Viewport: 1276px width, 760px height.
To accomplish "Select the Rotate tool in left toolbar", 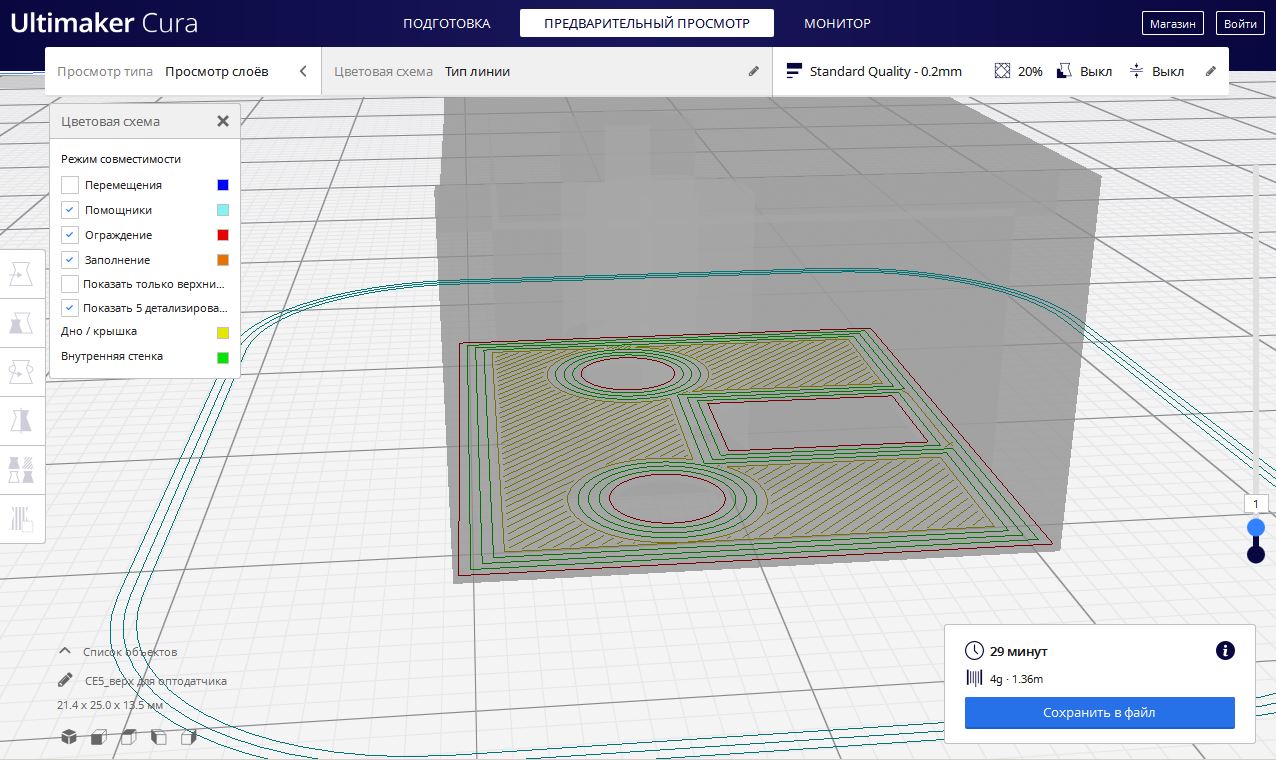I will pyautogui.click(x=21, y=371).
